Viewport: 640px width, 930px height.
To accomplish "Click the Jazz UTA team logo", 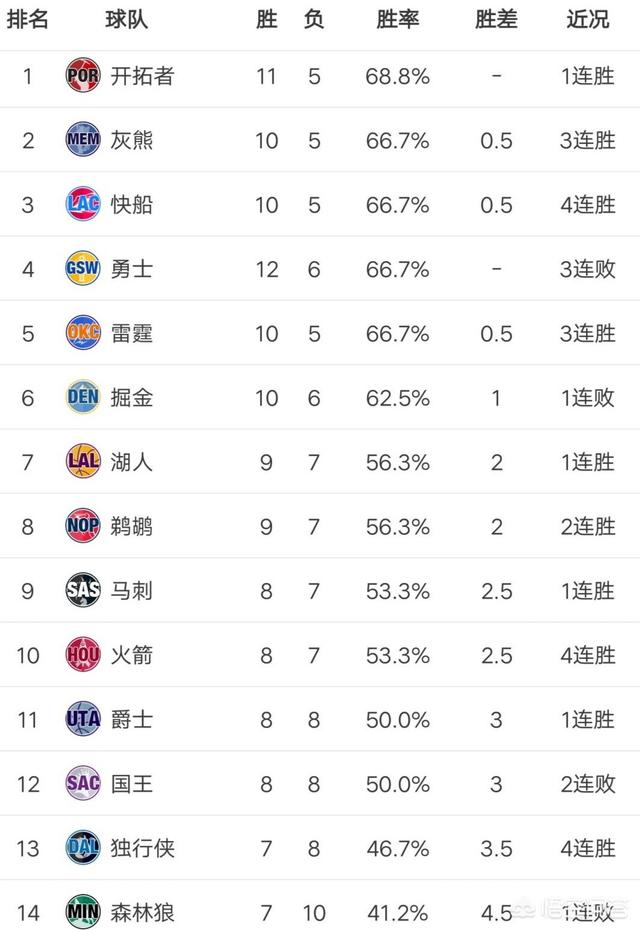I will pyautogui.click(x=83, y=719).
